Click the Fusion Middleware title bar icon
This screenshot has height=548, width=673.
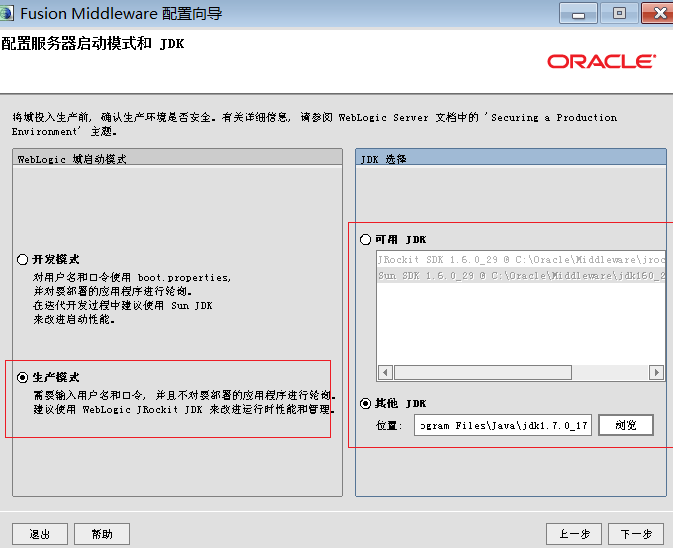pyautogui.click(x=6, y=13)
